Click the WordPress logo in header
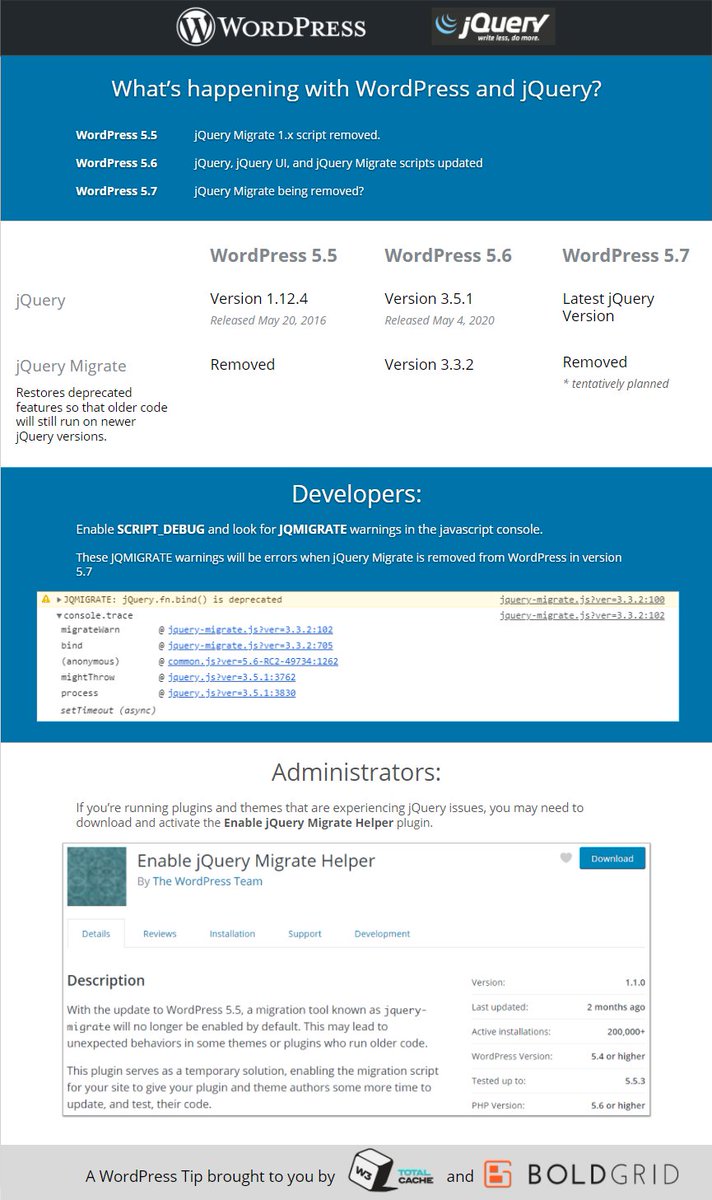 coord(271,27)
